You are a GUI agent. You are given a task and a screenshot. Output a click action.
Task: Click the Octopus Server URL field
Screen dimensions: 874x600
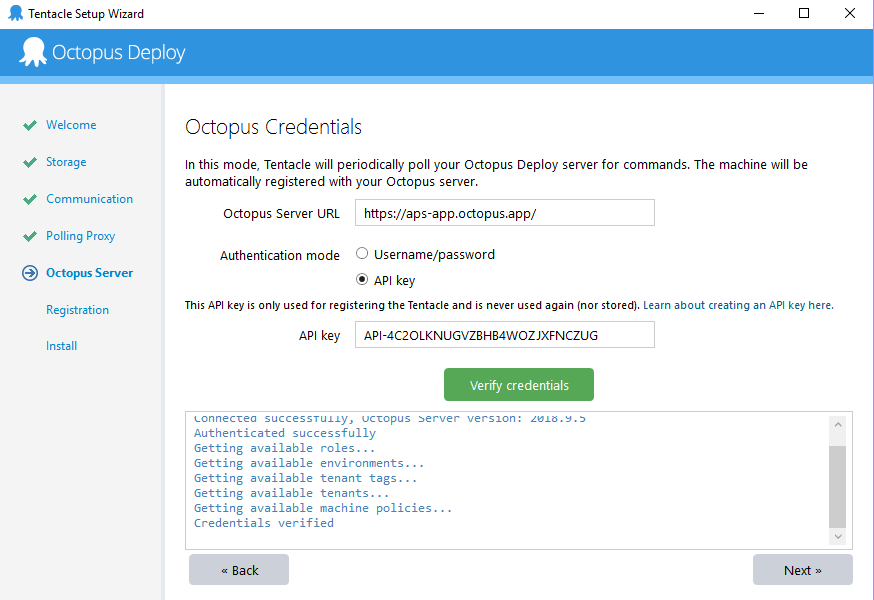504,212
